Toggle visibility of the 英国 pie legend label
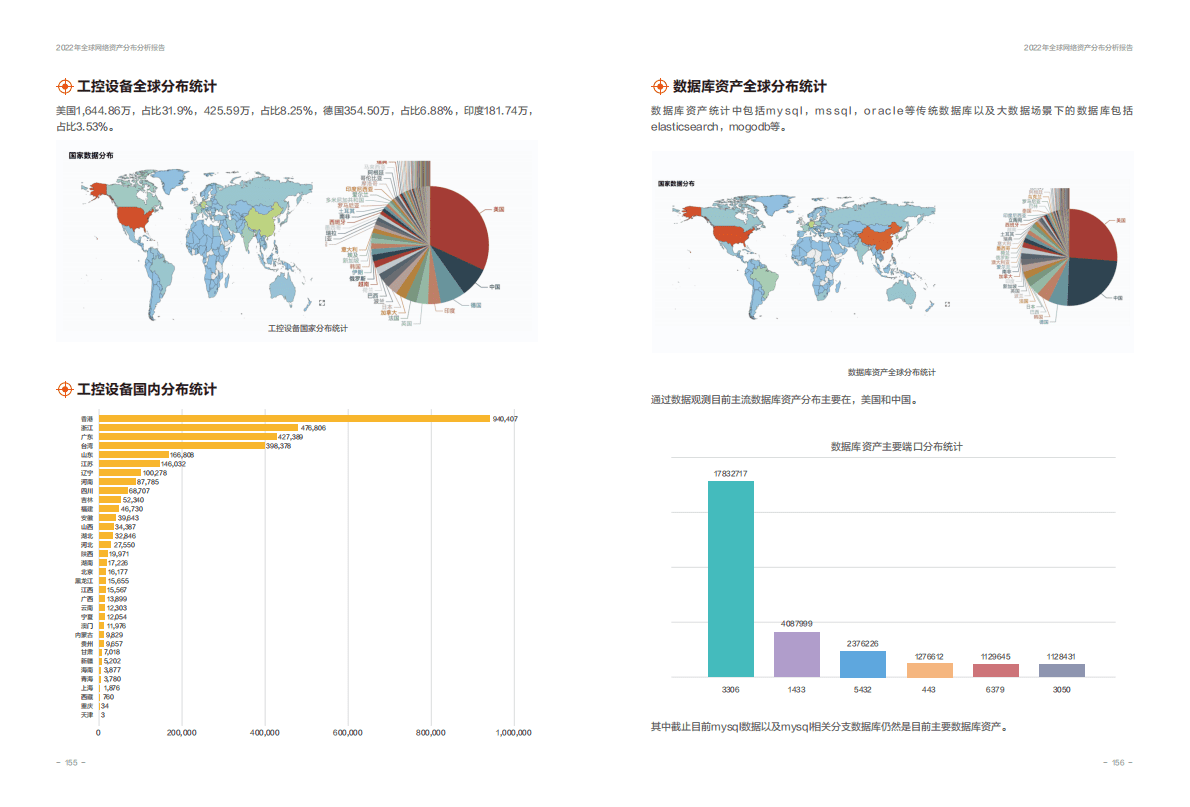This screenshot has width=1190, height=807. coord(406,323)
